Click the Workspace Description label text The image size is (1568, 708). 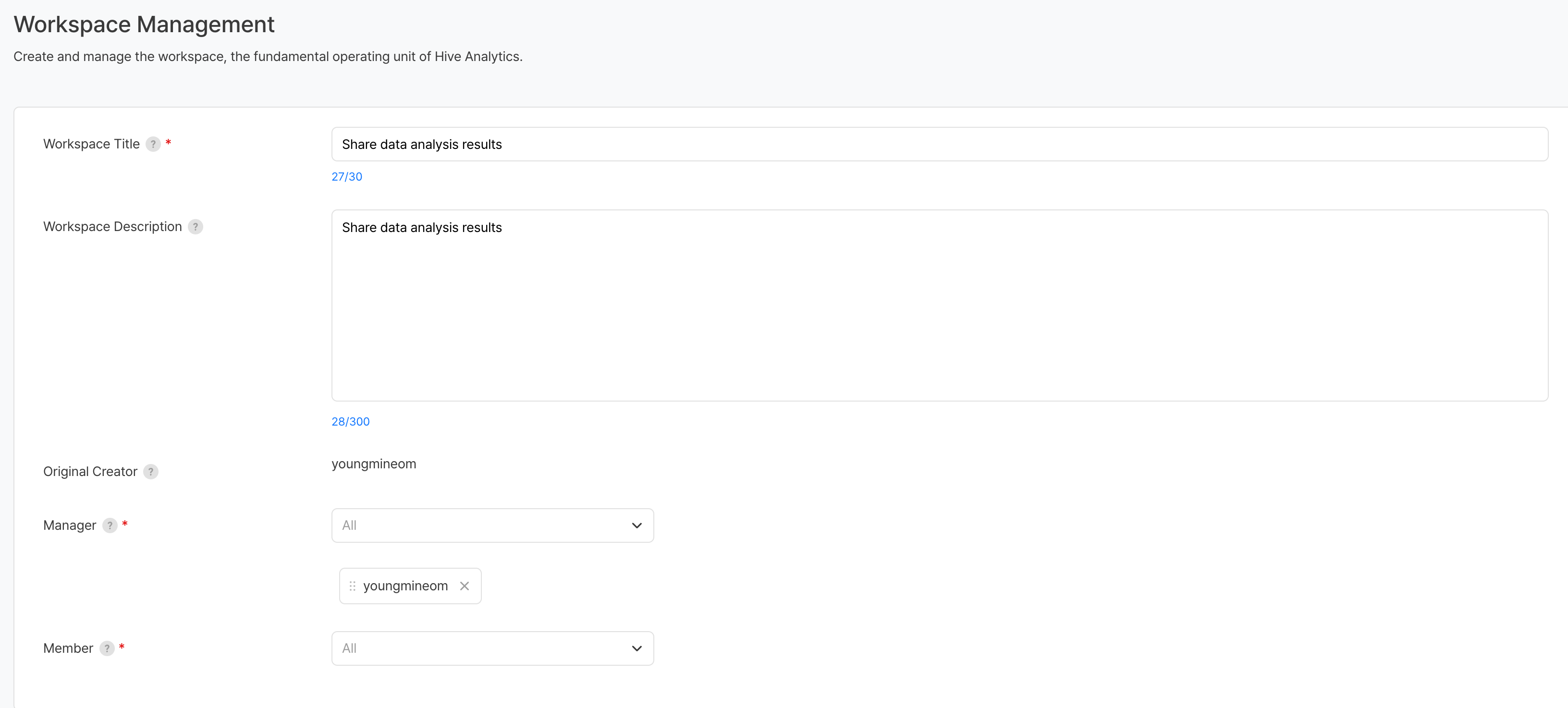tap(112, 227)
